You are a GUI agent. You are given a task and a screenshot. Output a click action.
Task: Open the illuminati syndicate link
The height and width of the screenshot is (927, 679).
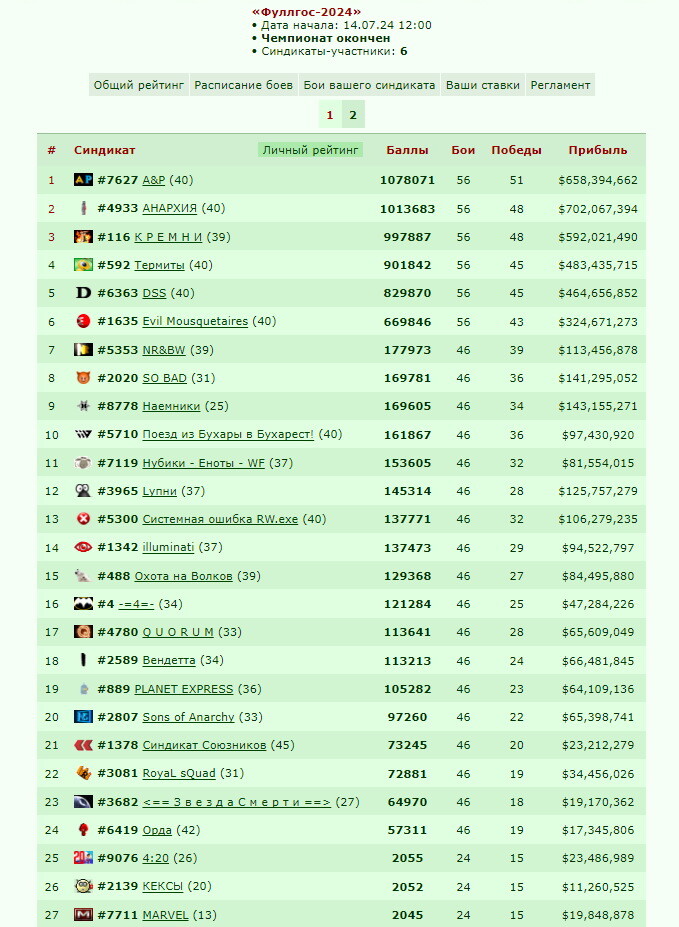[x=168, y=547]
